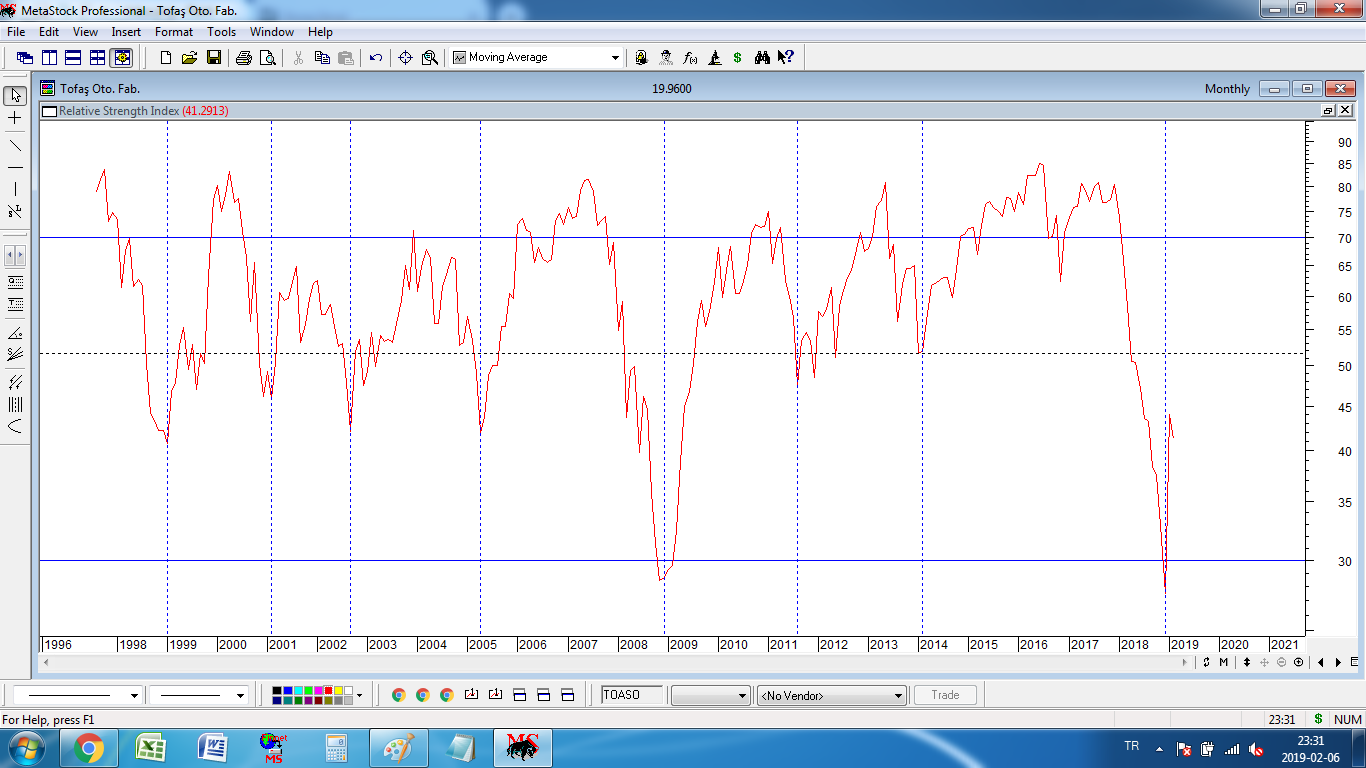Open the Edit menu
Screen dimensions: 1366x768
49,32
